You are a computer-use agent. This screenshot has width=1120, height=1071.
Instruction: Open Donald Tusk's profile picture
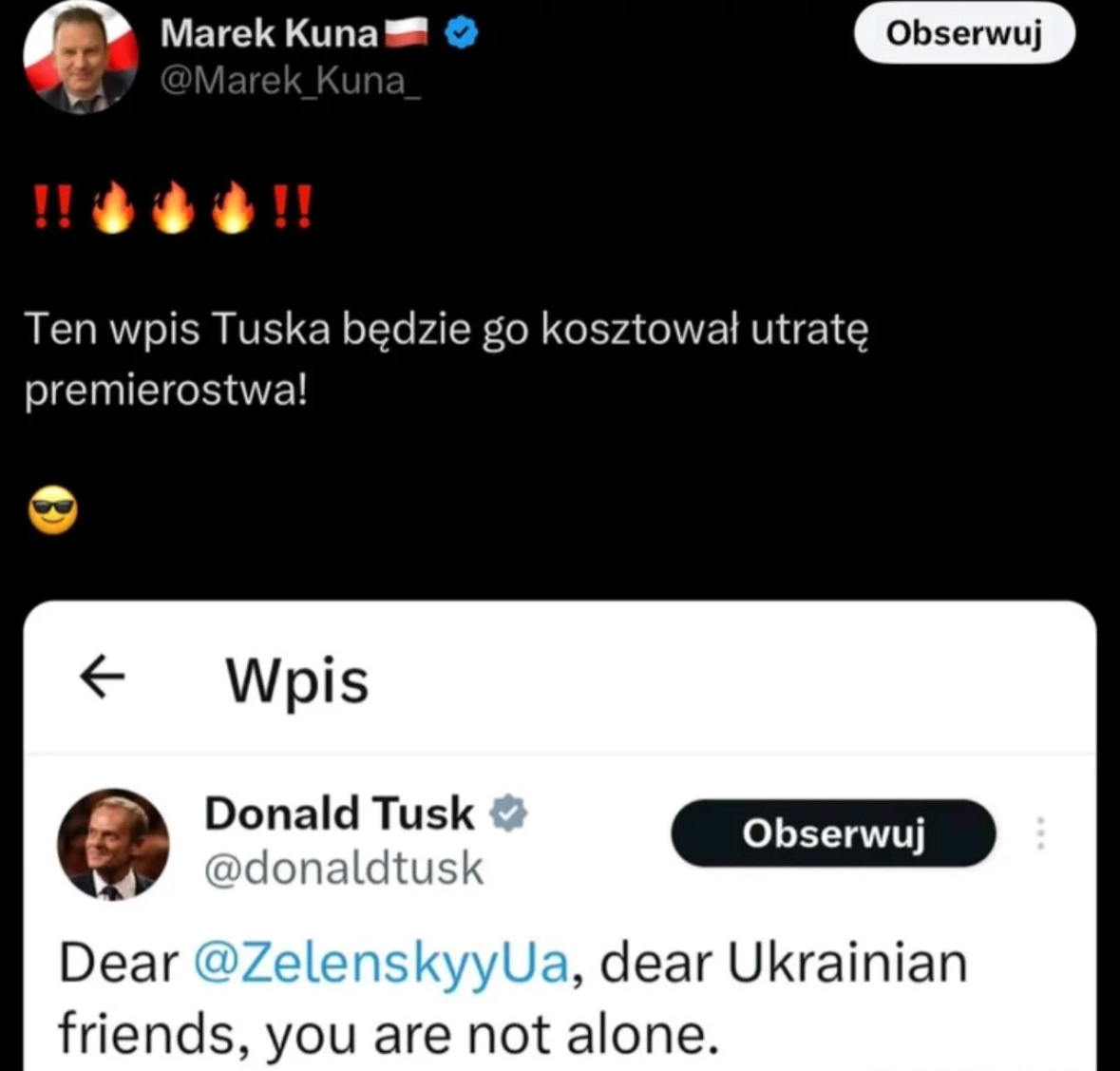tap(113, 845)
